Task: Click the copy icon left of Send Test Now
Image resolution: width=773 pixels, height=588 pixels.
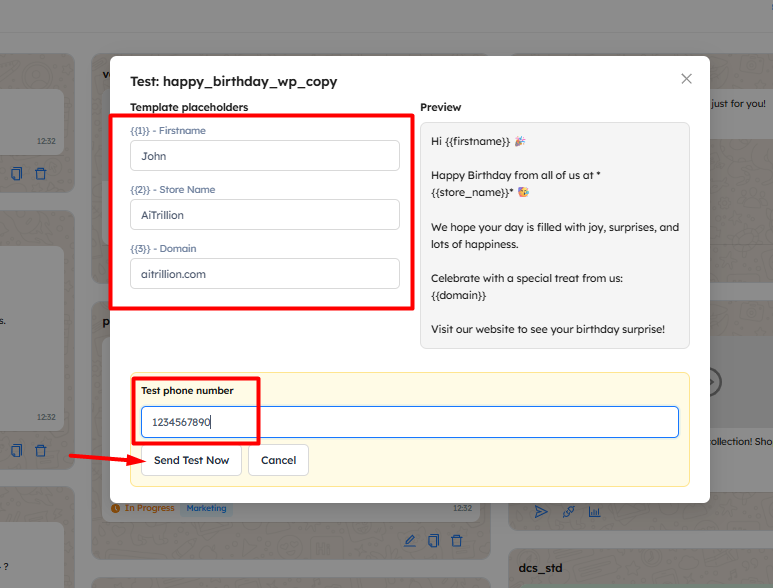Action: tap(17, 451)
